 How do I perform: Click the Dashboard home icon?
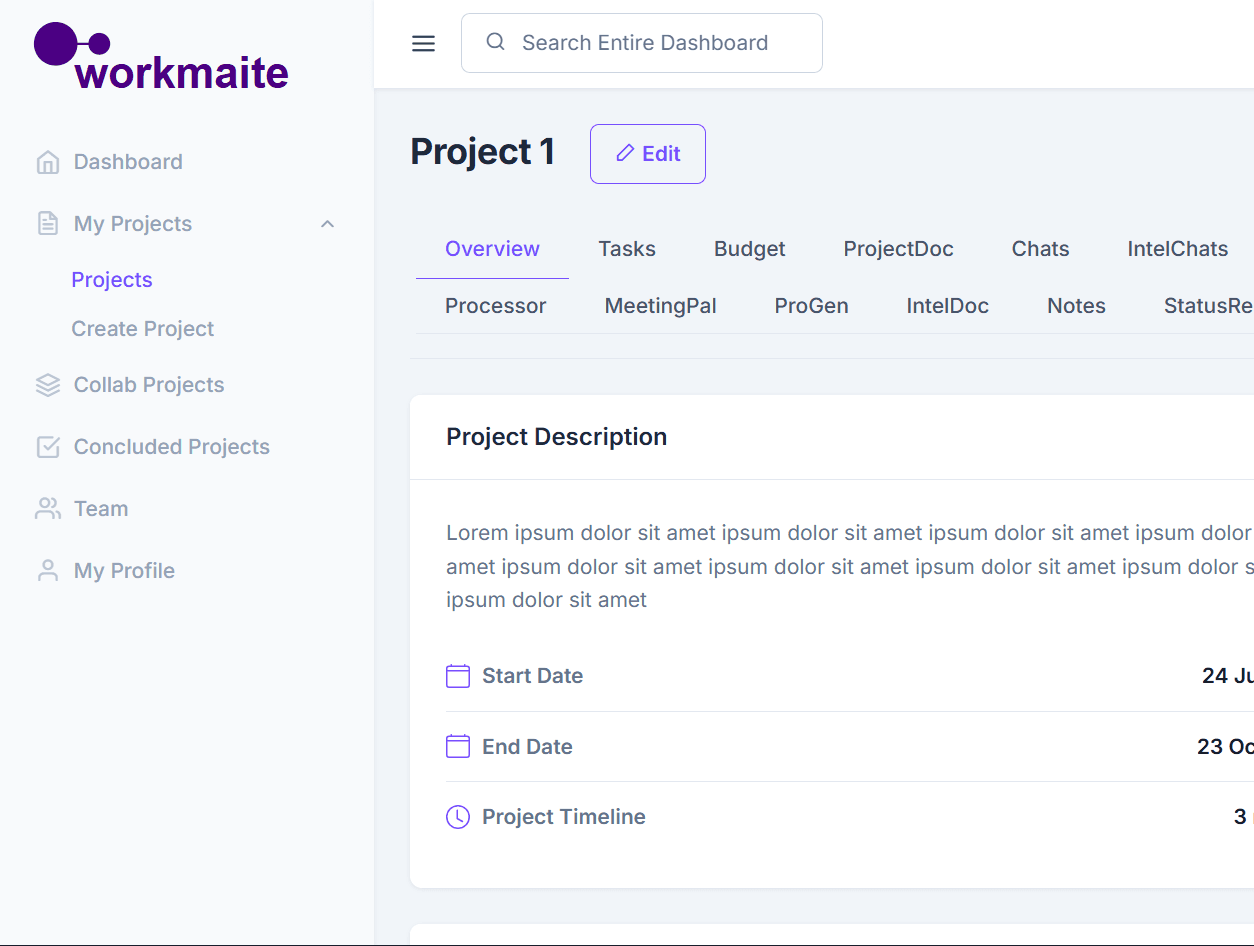click(x=47, y=162)
